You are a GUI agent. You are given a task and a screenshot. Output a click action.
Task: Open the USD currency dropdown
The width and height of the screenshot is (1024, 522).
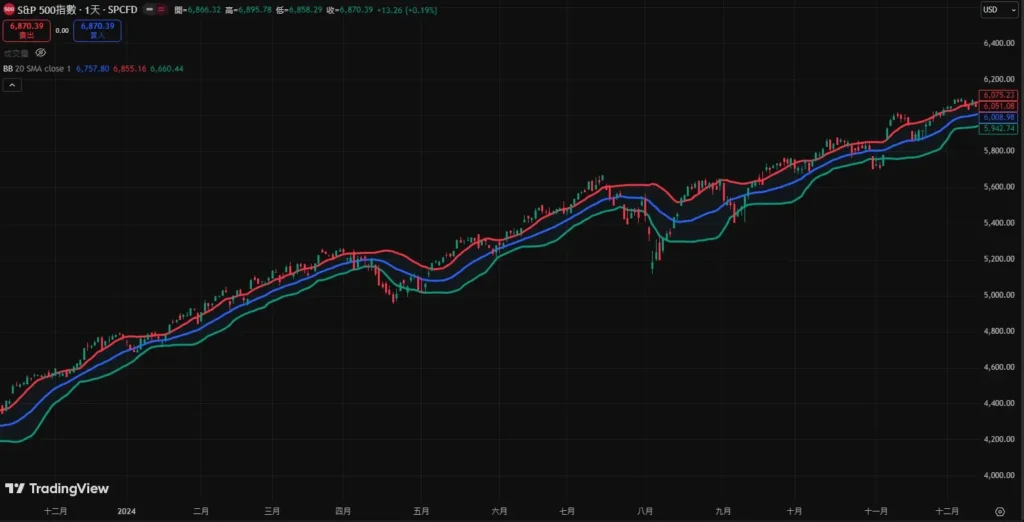click(992, 9)
